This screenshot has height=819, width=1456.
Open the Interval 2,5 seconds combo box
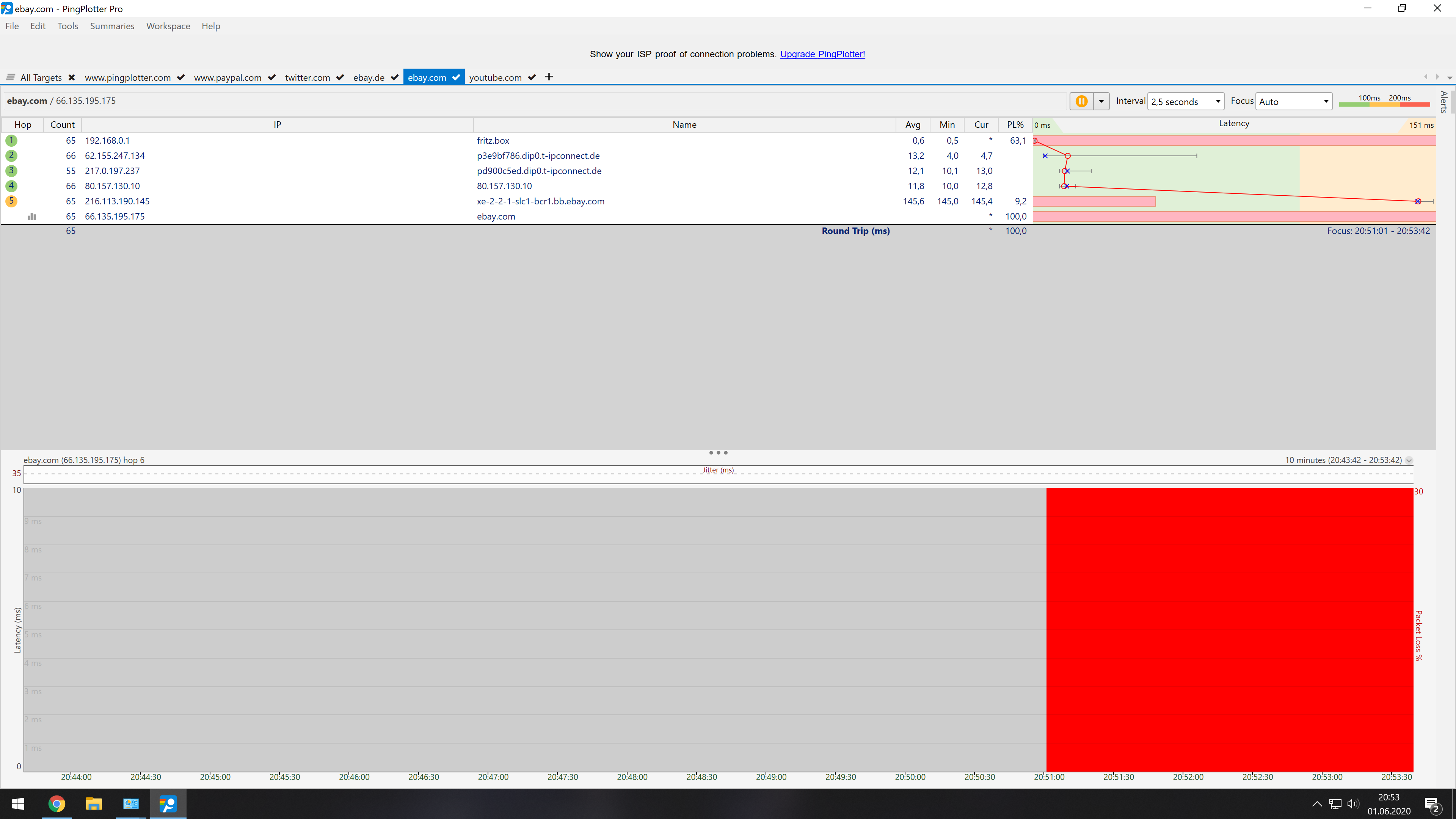pos(1186,101)
